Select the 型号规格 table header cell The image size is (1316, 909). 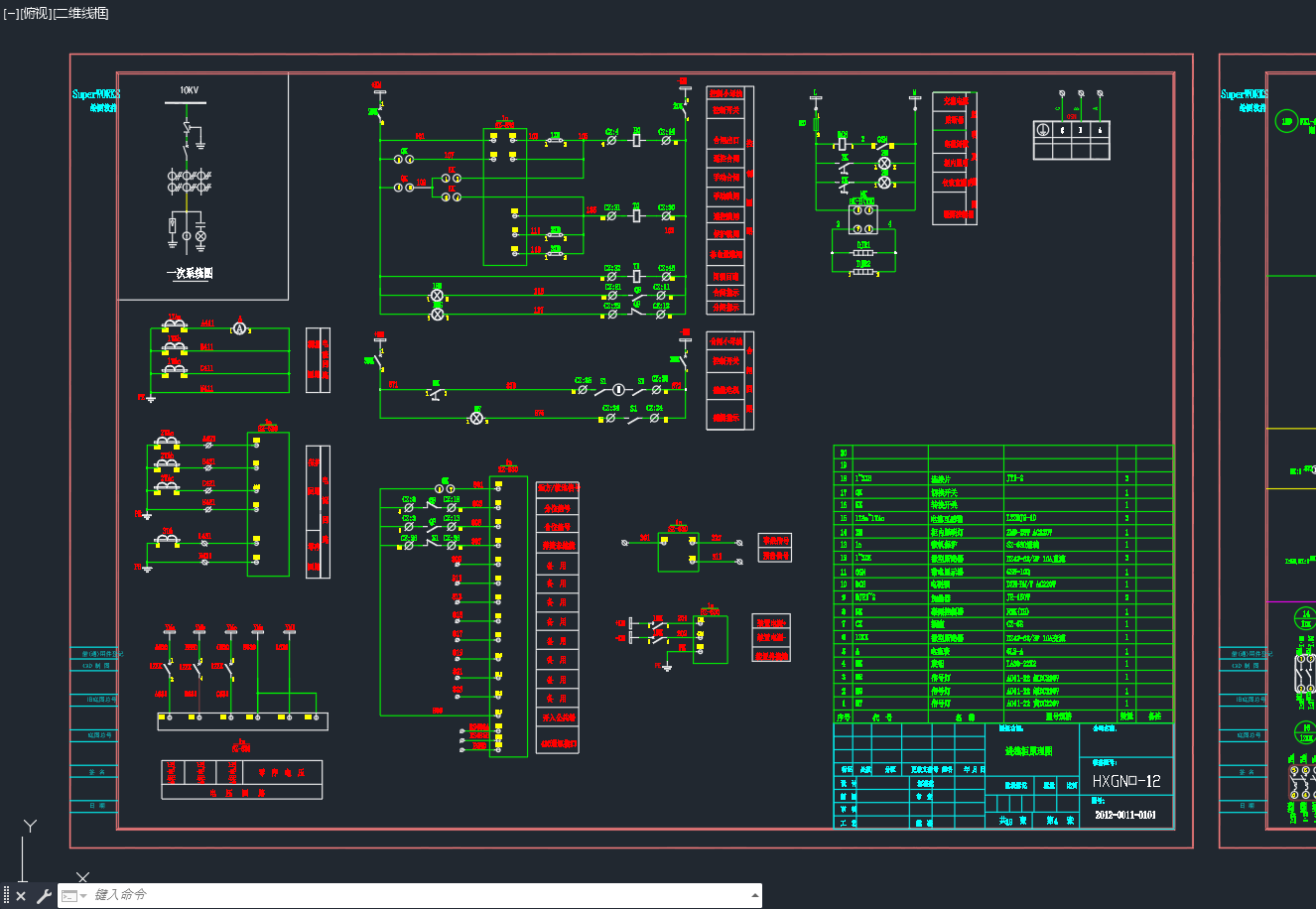1060,716
